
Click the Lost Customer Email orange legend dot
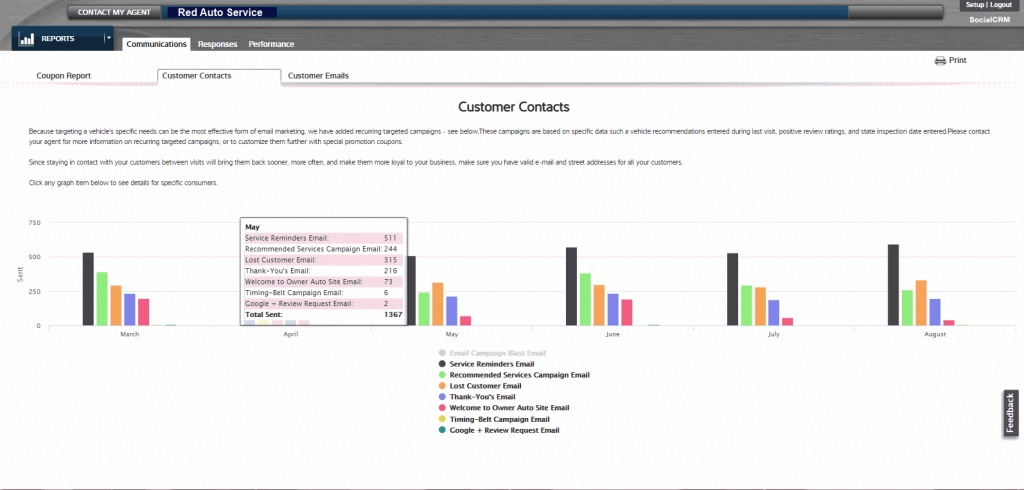[x=443, y=386]
